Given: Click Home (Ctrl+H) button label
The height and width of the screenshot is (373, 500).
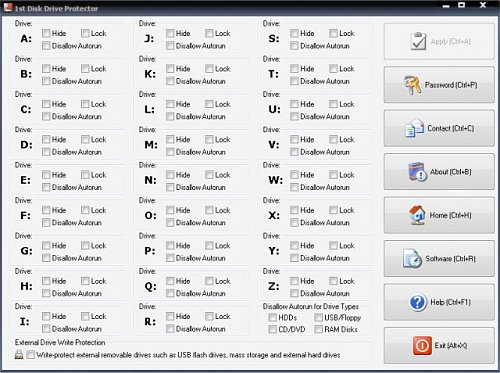Looking at the screenshot, I should [451, 215].
